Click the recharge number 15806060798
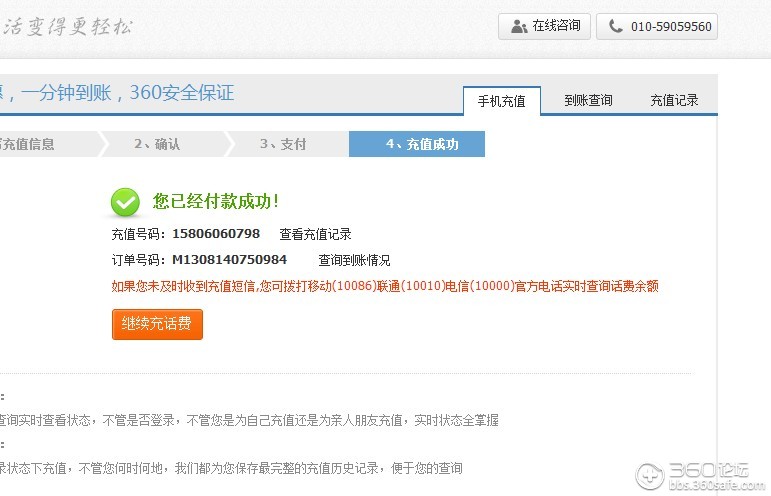This screenshot has height=496, width=771. 215,234
